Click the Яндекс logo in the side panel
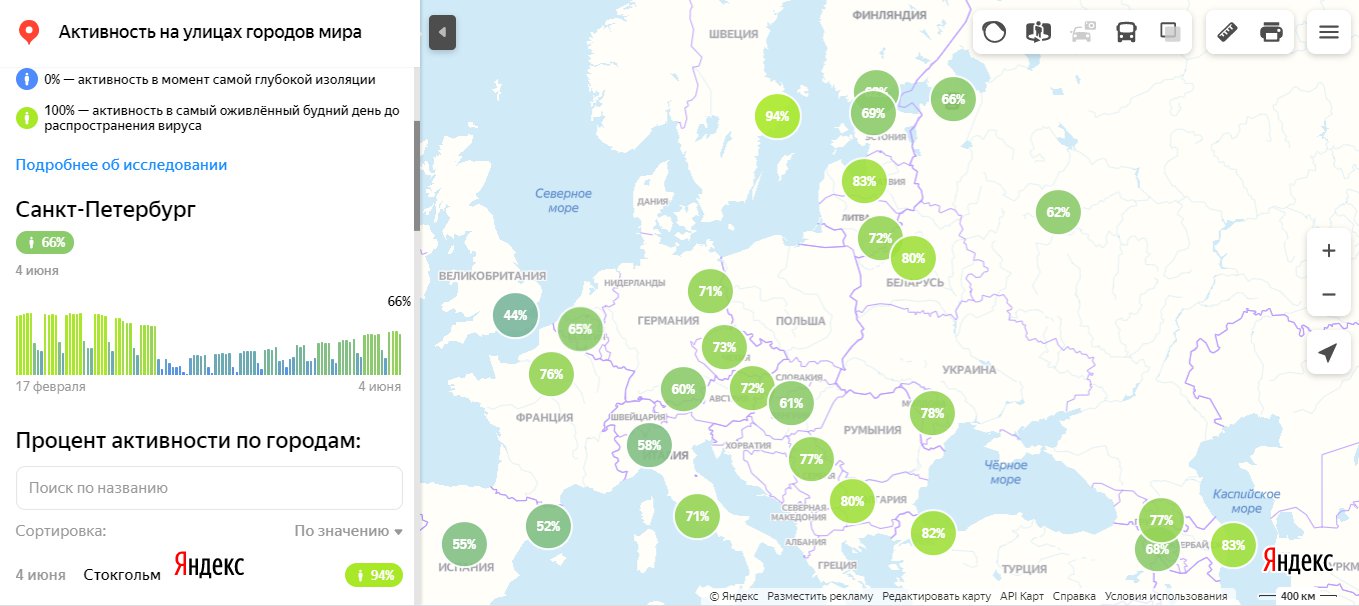This screenshot has width=1359, height=606. 209,564
